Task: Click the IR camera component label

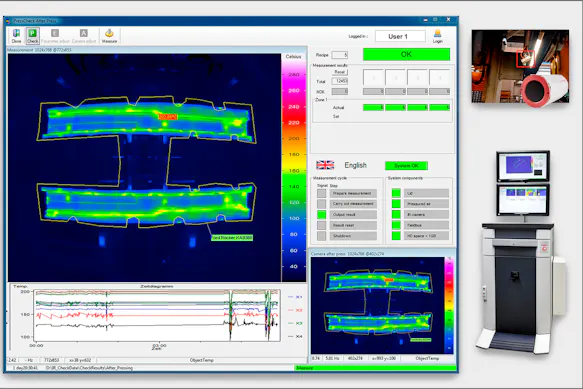Action: tap(426, 215)
